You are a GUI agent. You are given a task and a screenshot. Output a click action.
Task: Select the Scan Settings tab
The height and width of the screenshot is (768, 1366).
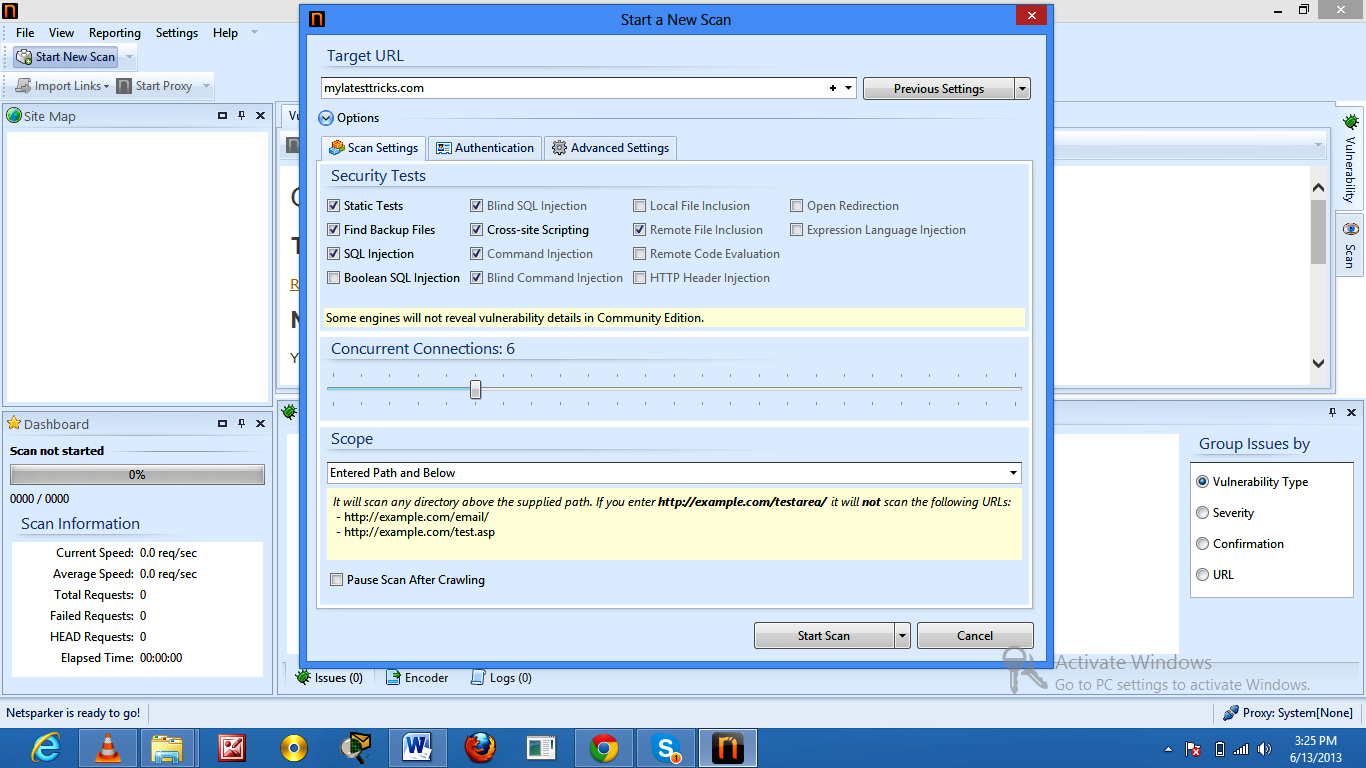tap(374, 148)
